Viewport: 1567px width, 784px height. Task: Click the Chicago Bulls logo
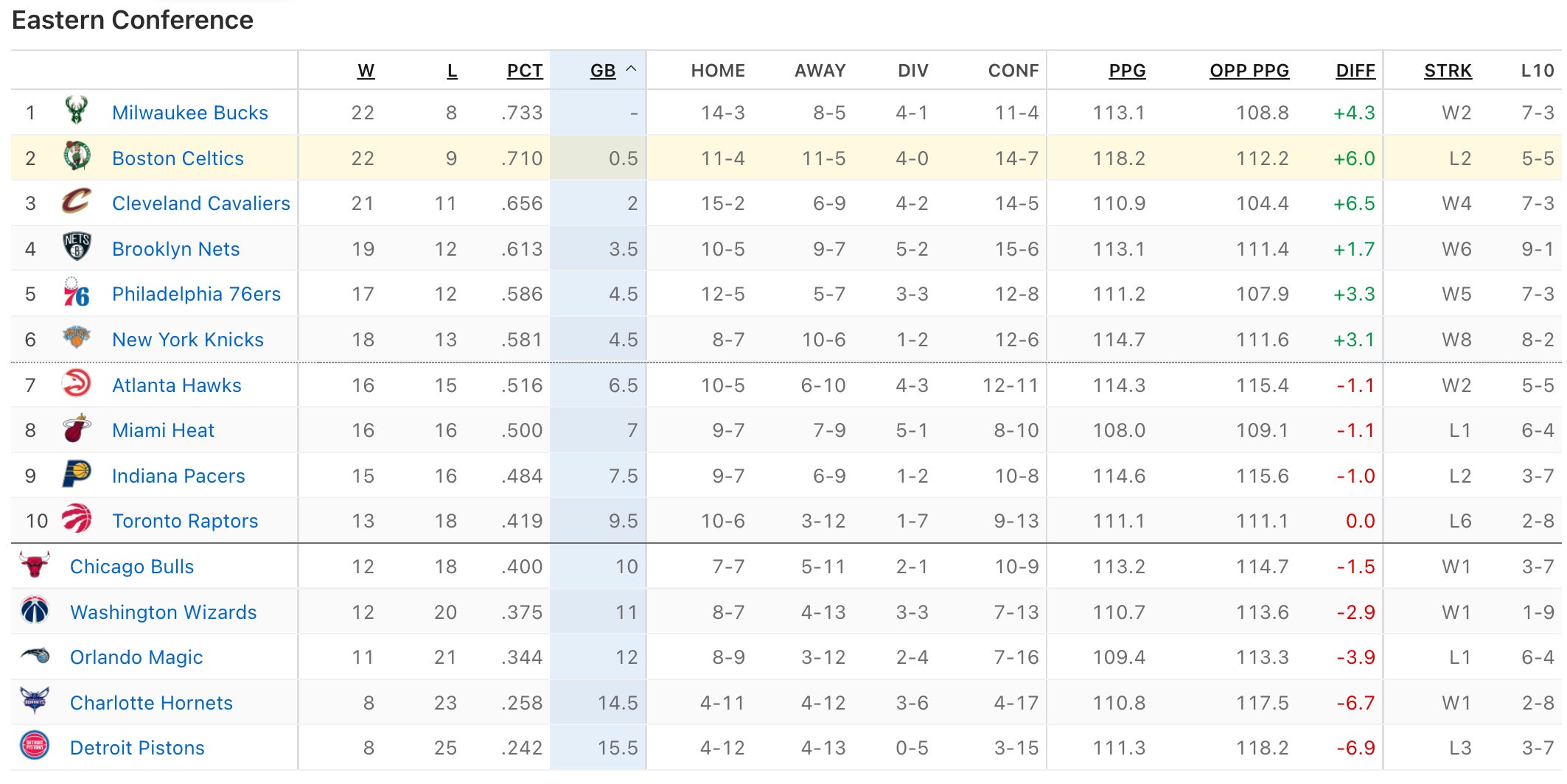(35, 565)
